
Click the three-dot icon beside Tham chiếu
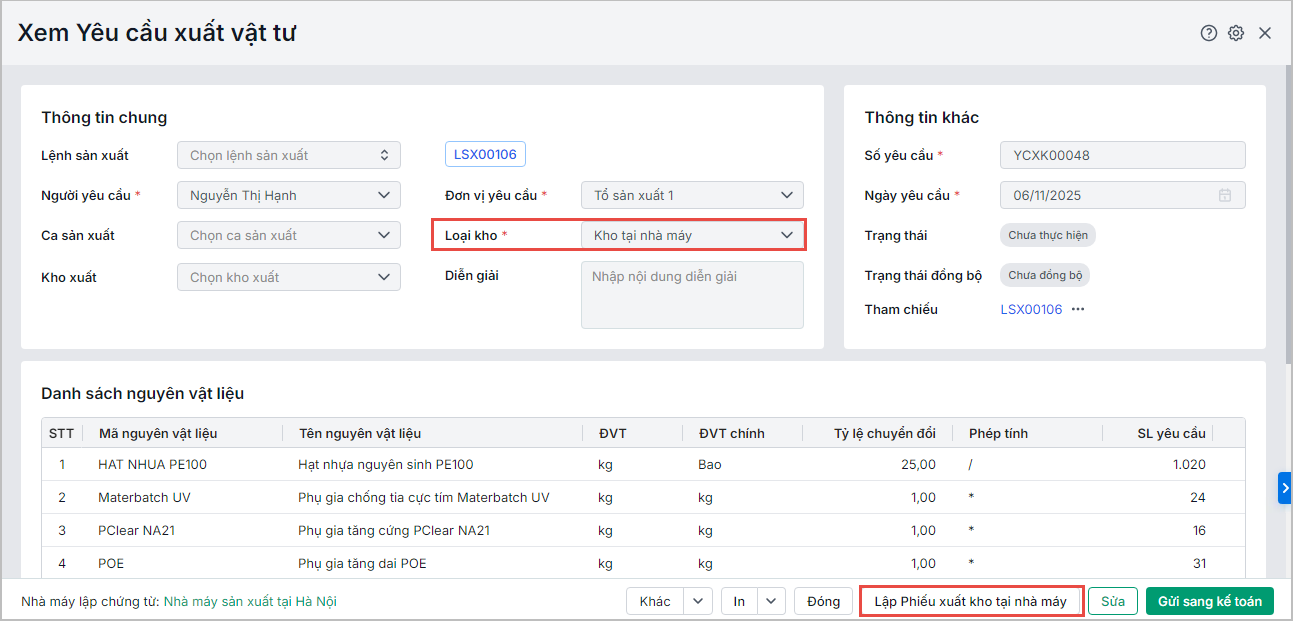point(1078,310)
